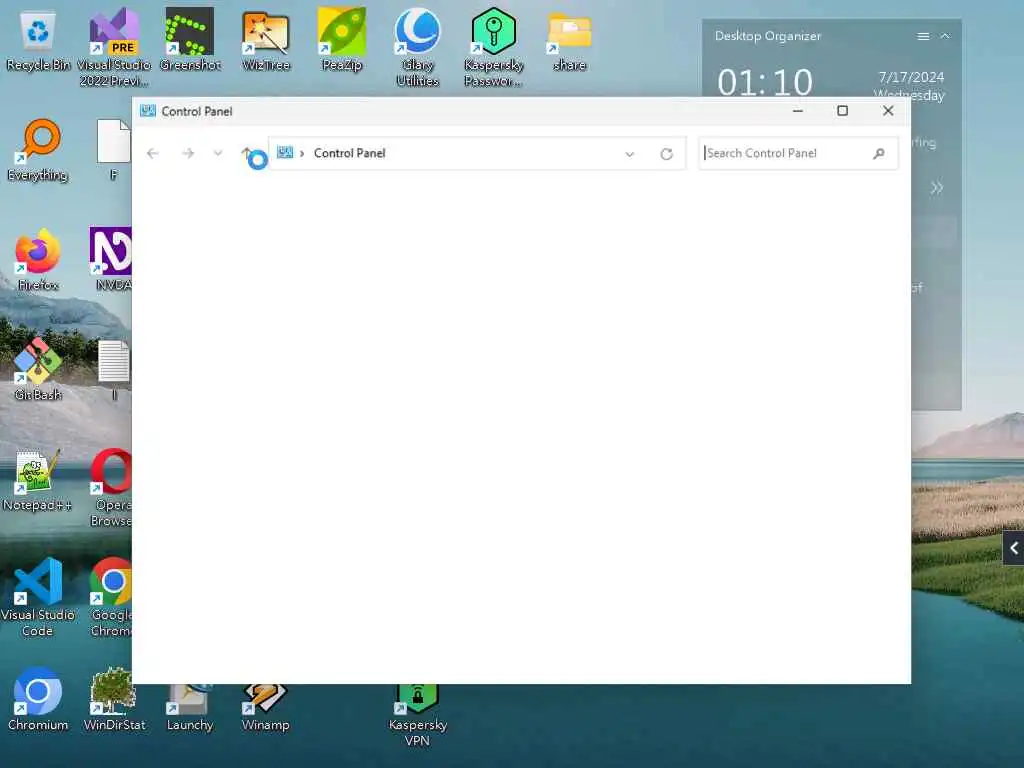Screen dimensions: 1024x768
Task: Select the PeaZip desktop shortcut
Action: pyautogui.click(x=342, y=39)
